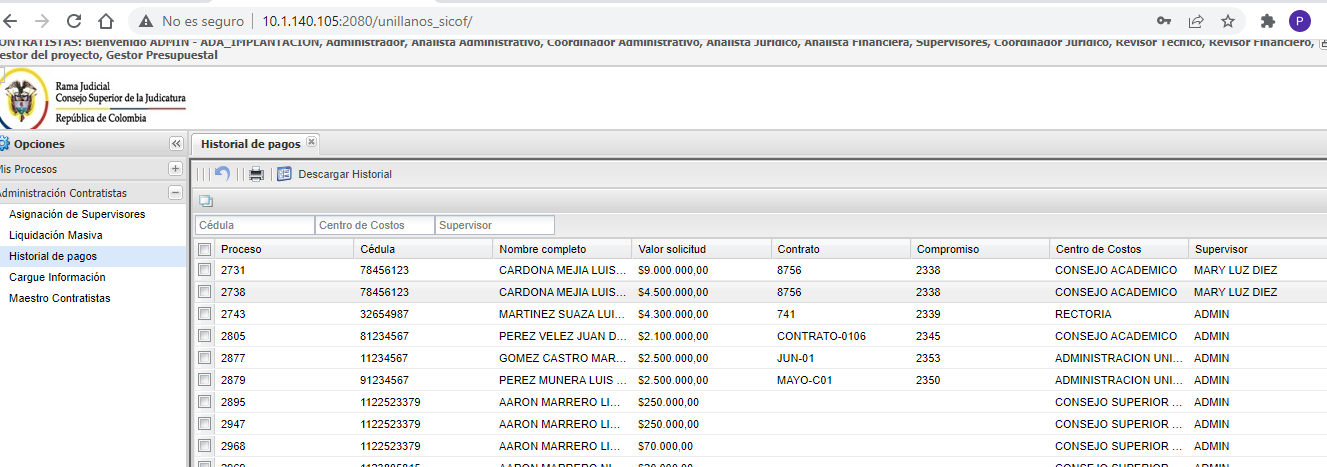Collapse the Opciones side panel

(176, 144)
